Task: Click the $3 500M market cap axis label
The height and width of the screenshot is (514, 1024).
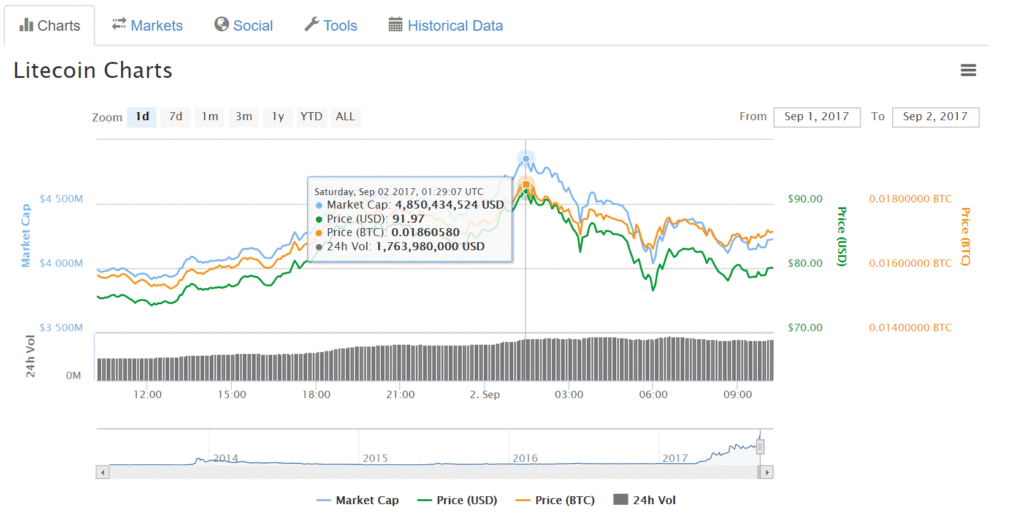Action: [61, 328]
